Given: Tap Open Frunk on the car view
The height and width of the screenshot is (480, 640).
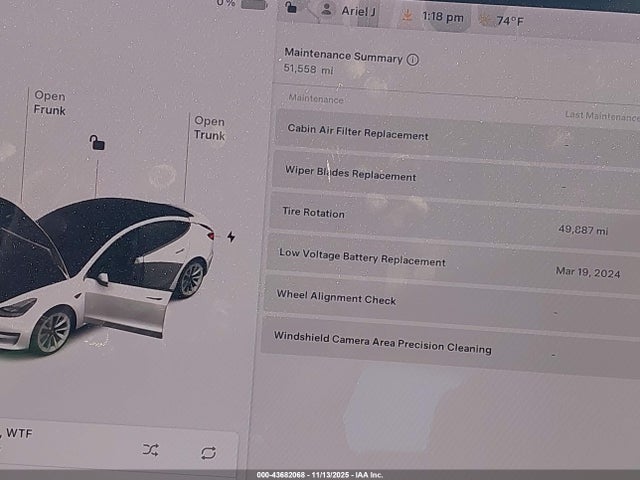Looking at the screenshot, I should [49, 103].
